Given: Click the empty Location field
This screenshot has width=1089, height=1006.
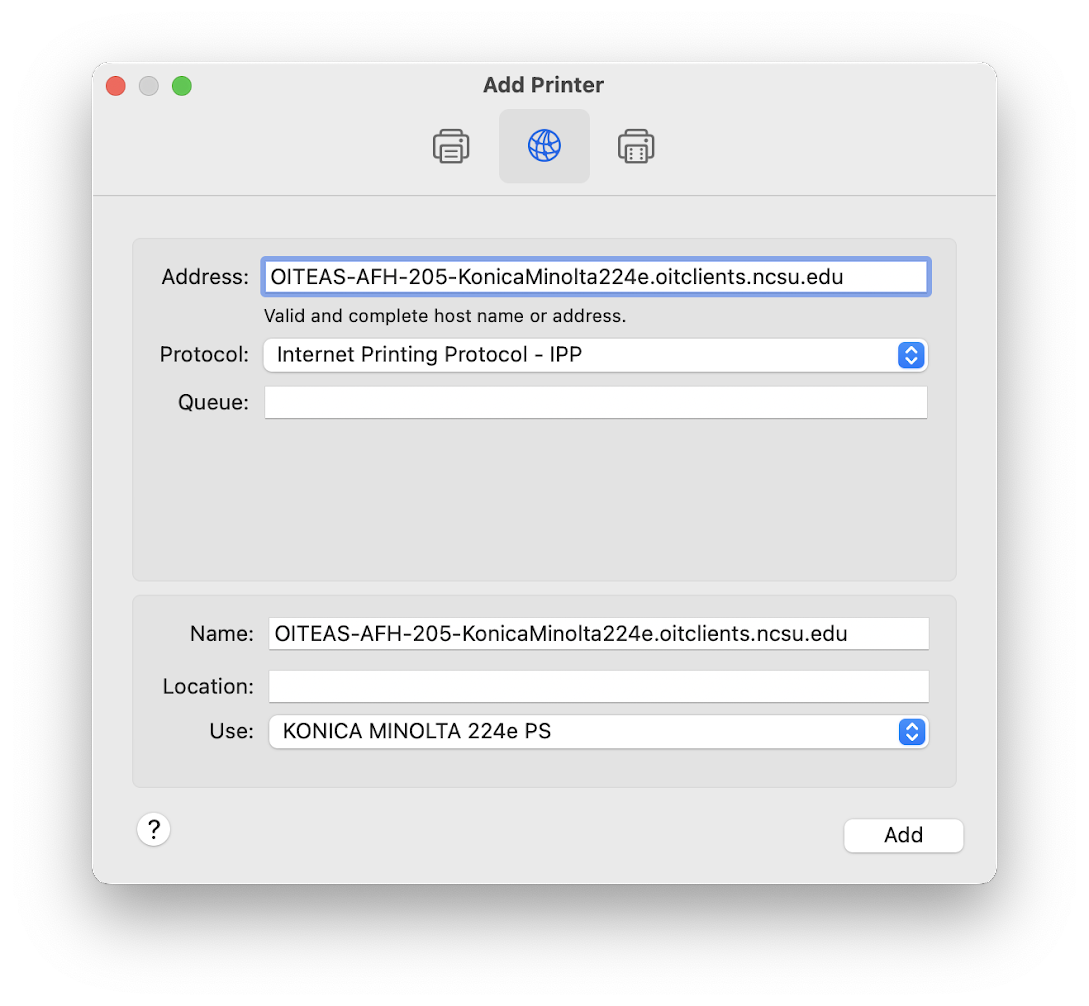Looking at the screenshot, I should pos(598,687).
